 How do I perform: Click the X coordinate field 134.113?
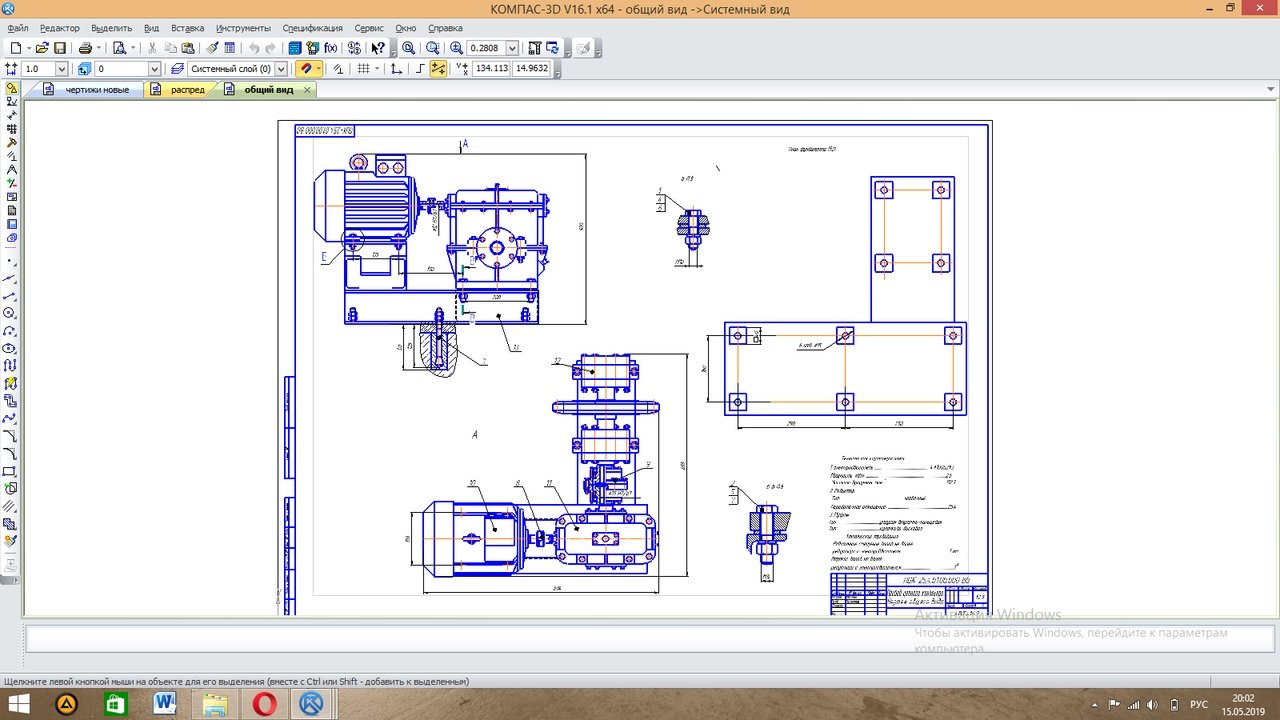491,69
